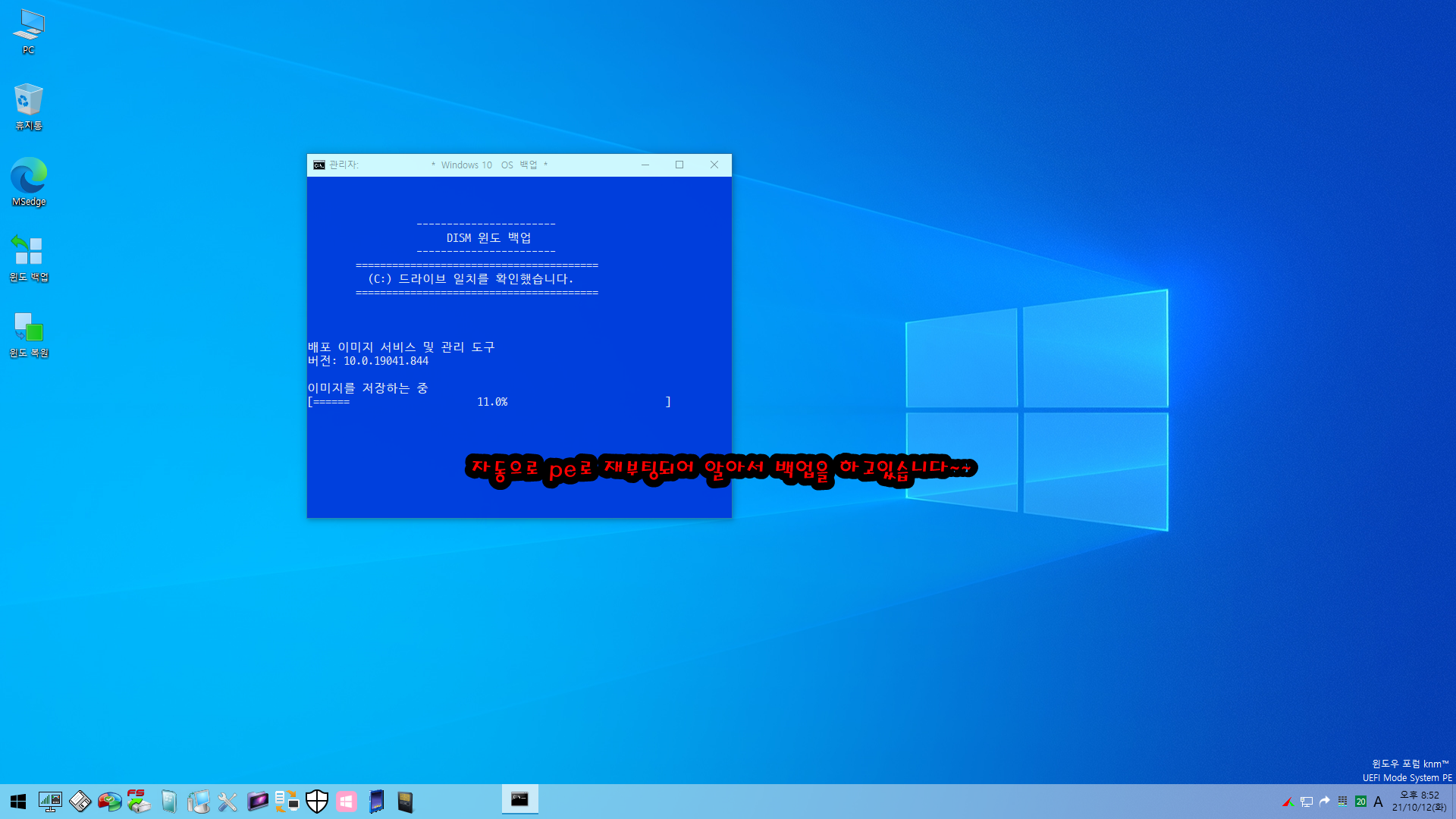Click the white curved arrow tray icon
This screenshot has height=819, width=1456.
(x=1324, y=802)
